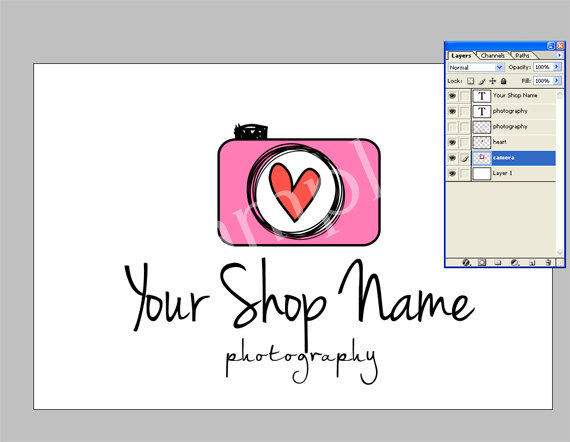Toggle Lock transparent pixels icon
Image resolution: width=570 pixels, height=442 pixels.
[470, 81]
